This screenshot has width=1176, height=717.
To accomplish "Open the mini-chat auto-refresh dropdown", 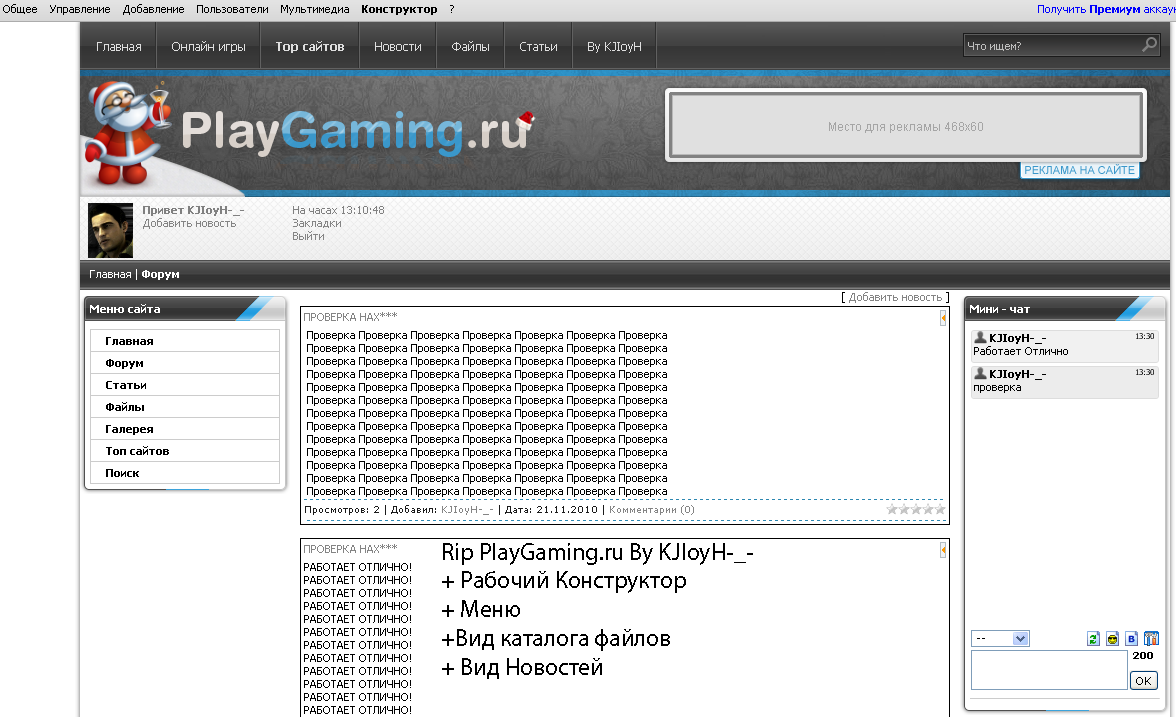I will click(x=1000, y=638).
